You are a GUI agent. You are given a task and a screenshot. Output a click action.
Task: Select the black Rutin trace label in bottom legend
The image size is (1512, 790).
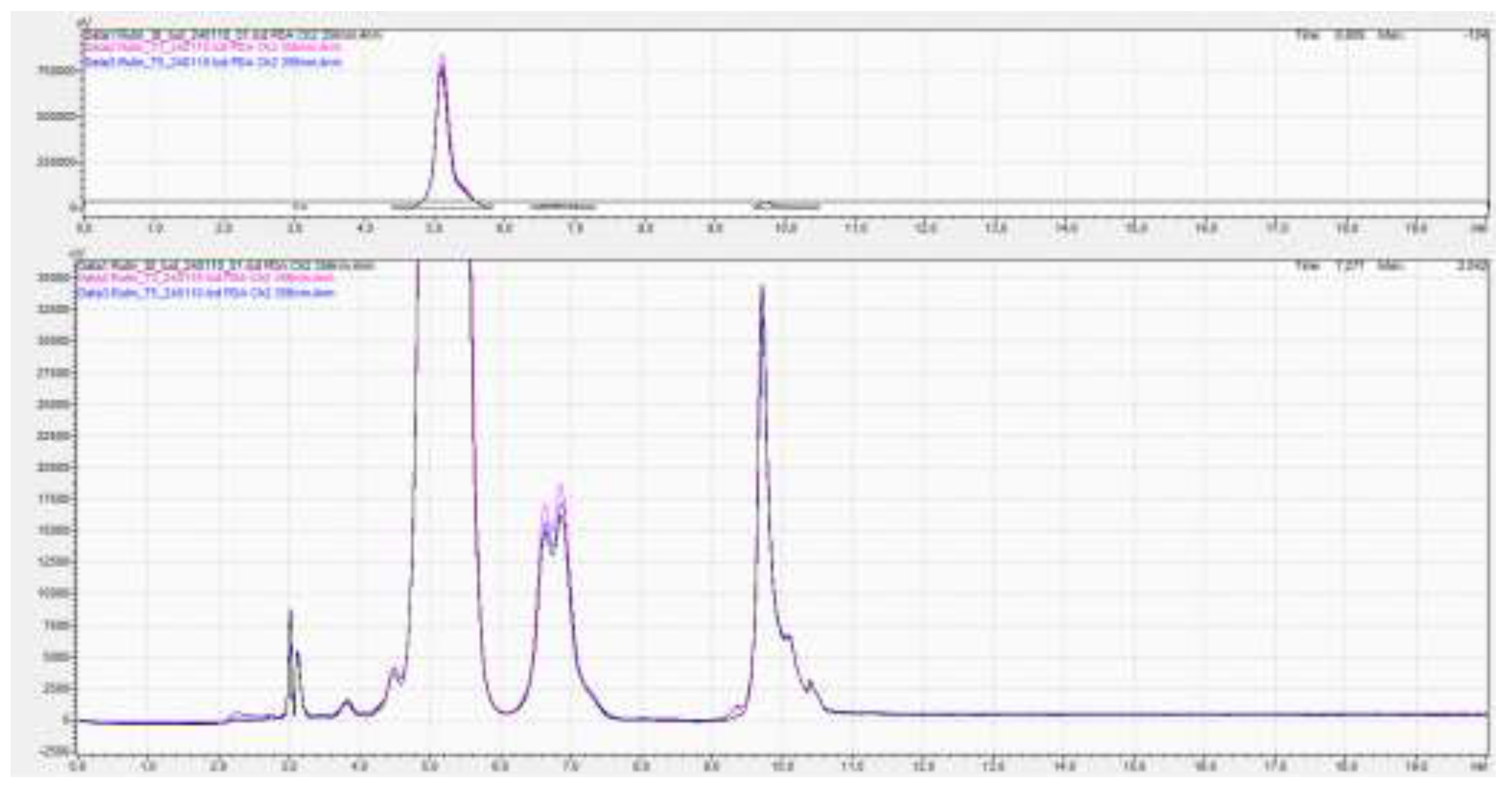229,267
